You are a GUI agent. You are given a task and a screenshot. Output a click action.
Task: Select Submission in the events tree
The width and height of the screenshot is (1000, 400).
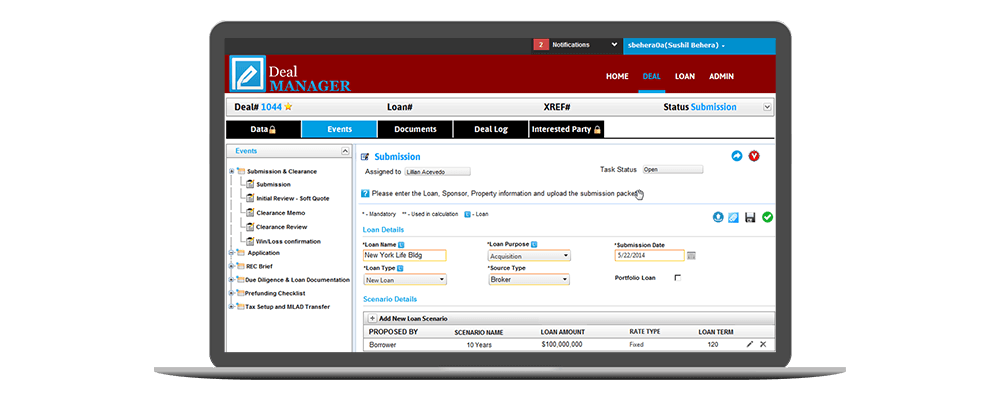point(273,184)
